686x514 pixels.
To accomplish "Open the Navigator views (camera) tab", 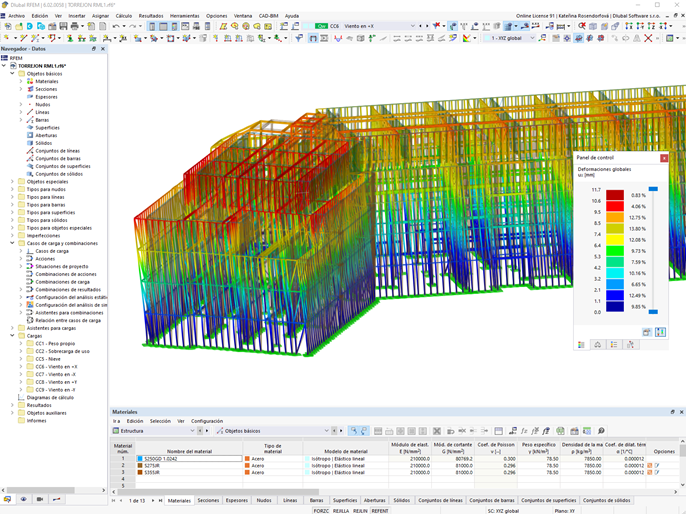I will (x=40, y=499).
